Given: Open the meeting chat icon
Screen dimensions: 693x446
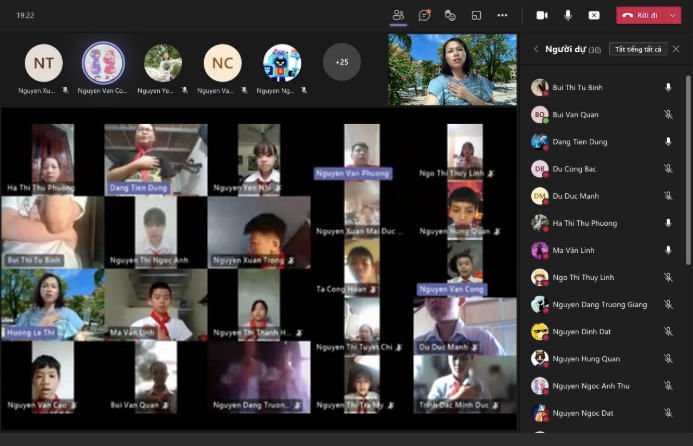Looking at the screenshot, I should (424, 15).
